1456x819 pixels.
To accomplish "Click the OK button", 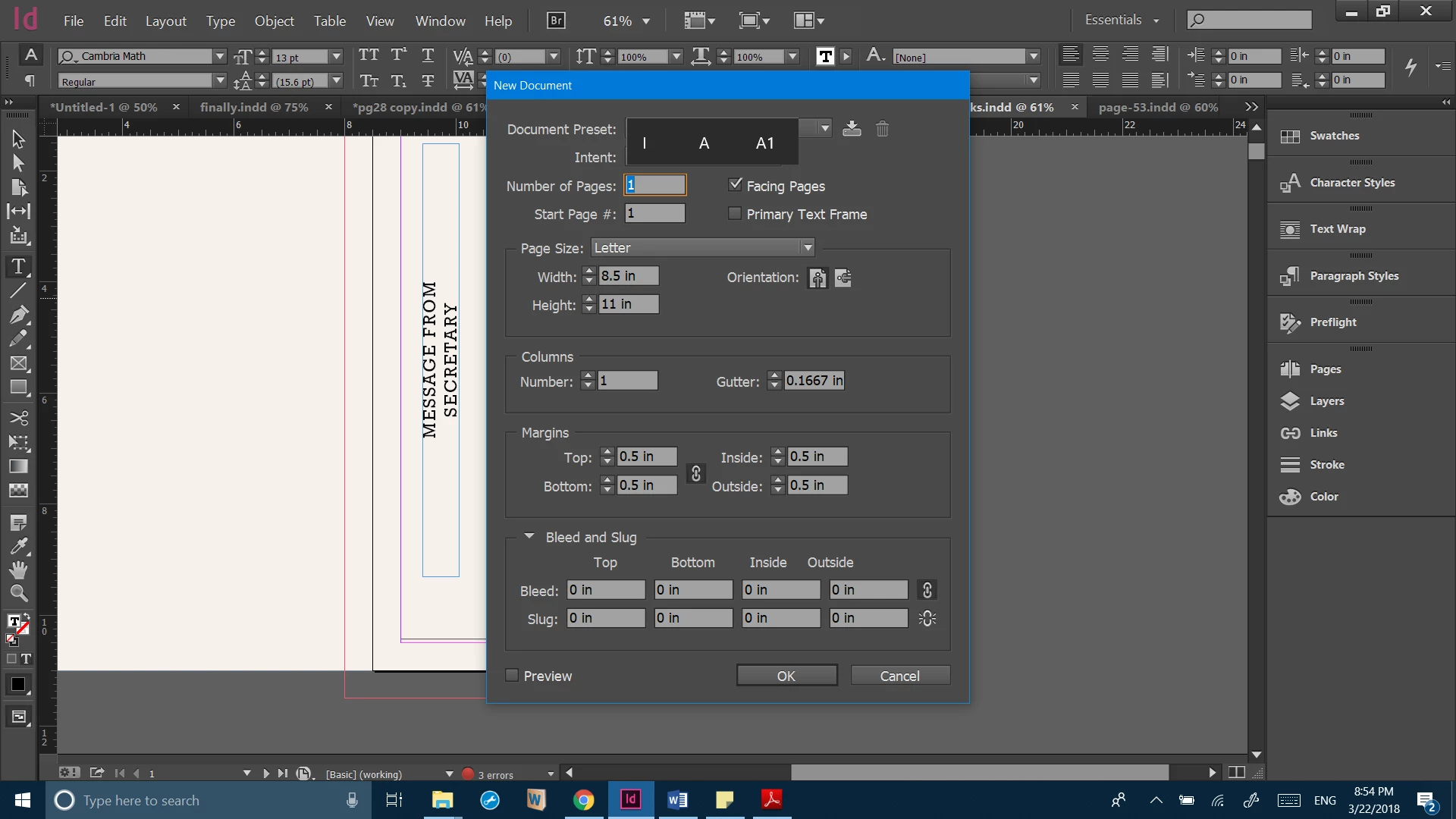I will (786, 676).
